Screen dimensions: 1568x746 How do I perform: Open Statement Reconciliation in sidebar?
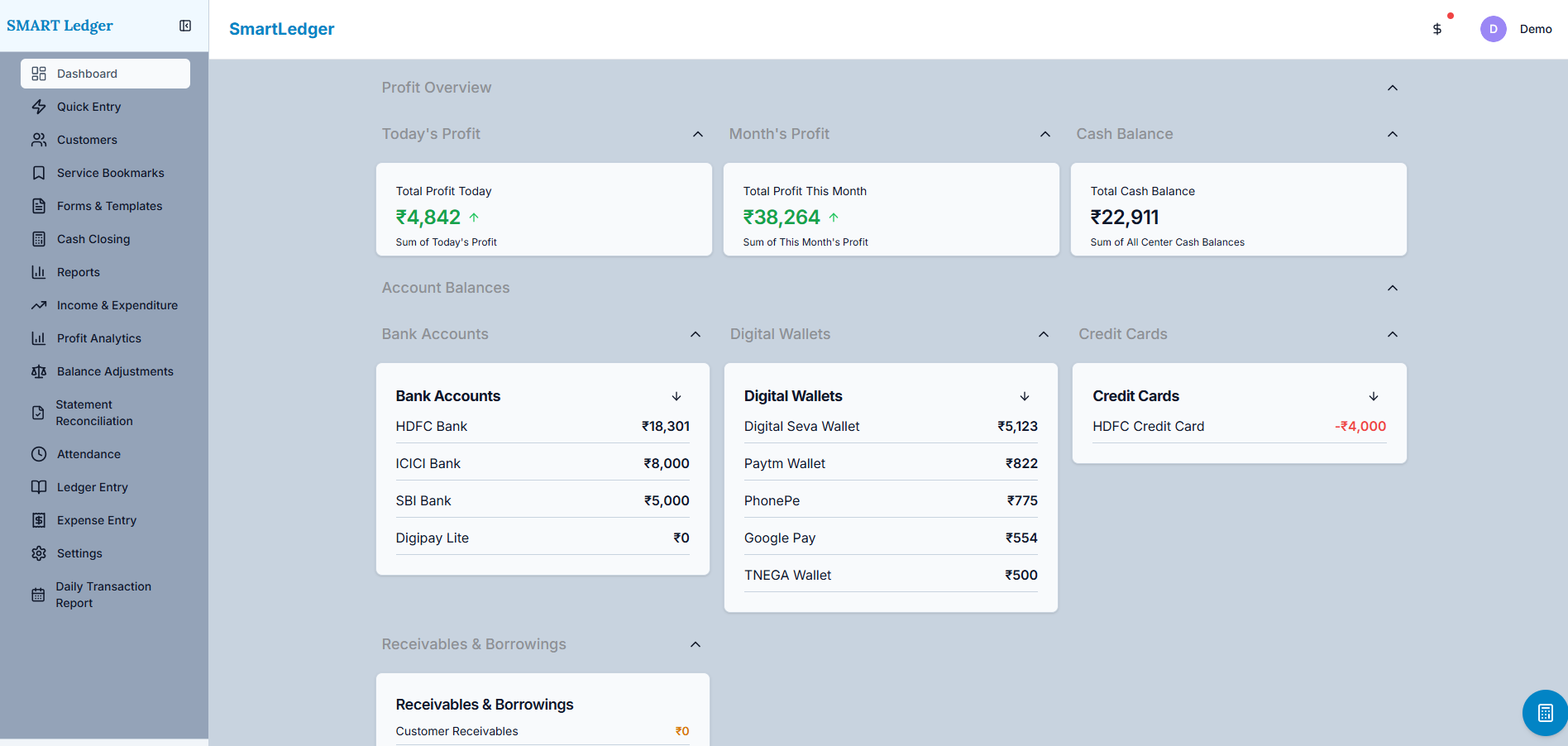[x=105, y=413]
